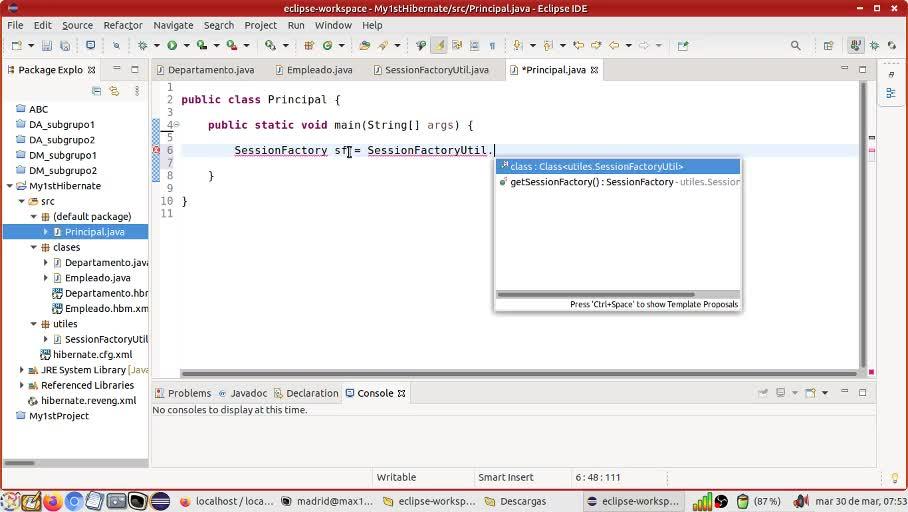Click the New wizard toolbar icon
This screenshot has width=908, height=512.
(x=16, y=46)
